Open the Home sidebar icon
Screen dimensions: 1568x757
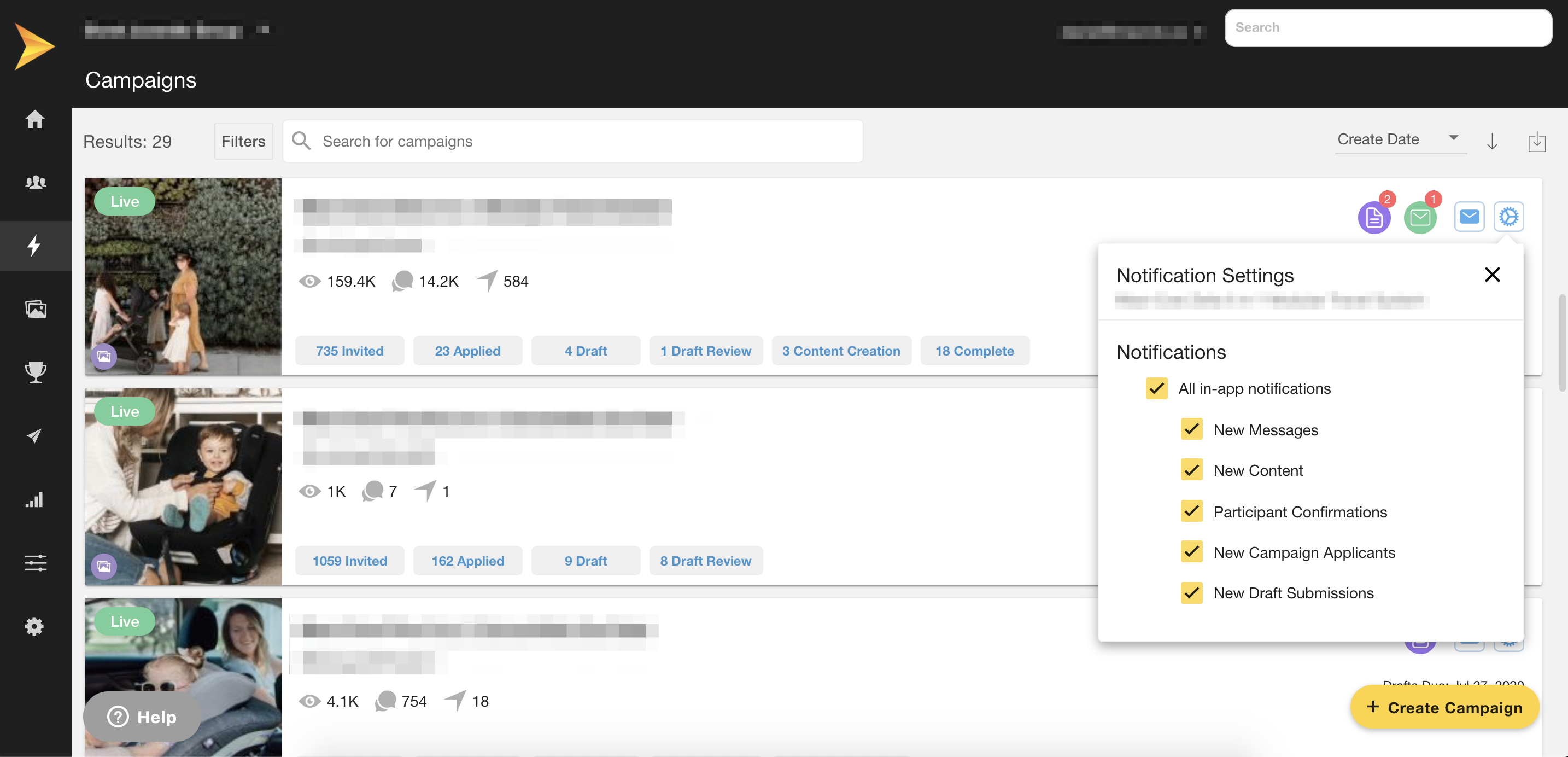pyautogui.click(x=36, y=119)
